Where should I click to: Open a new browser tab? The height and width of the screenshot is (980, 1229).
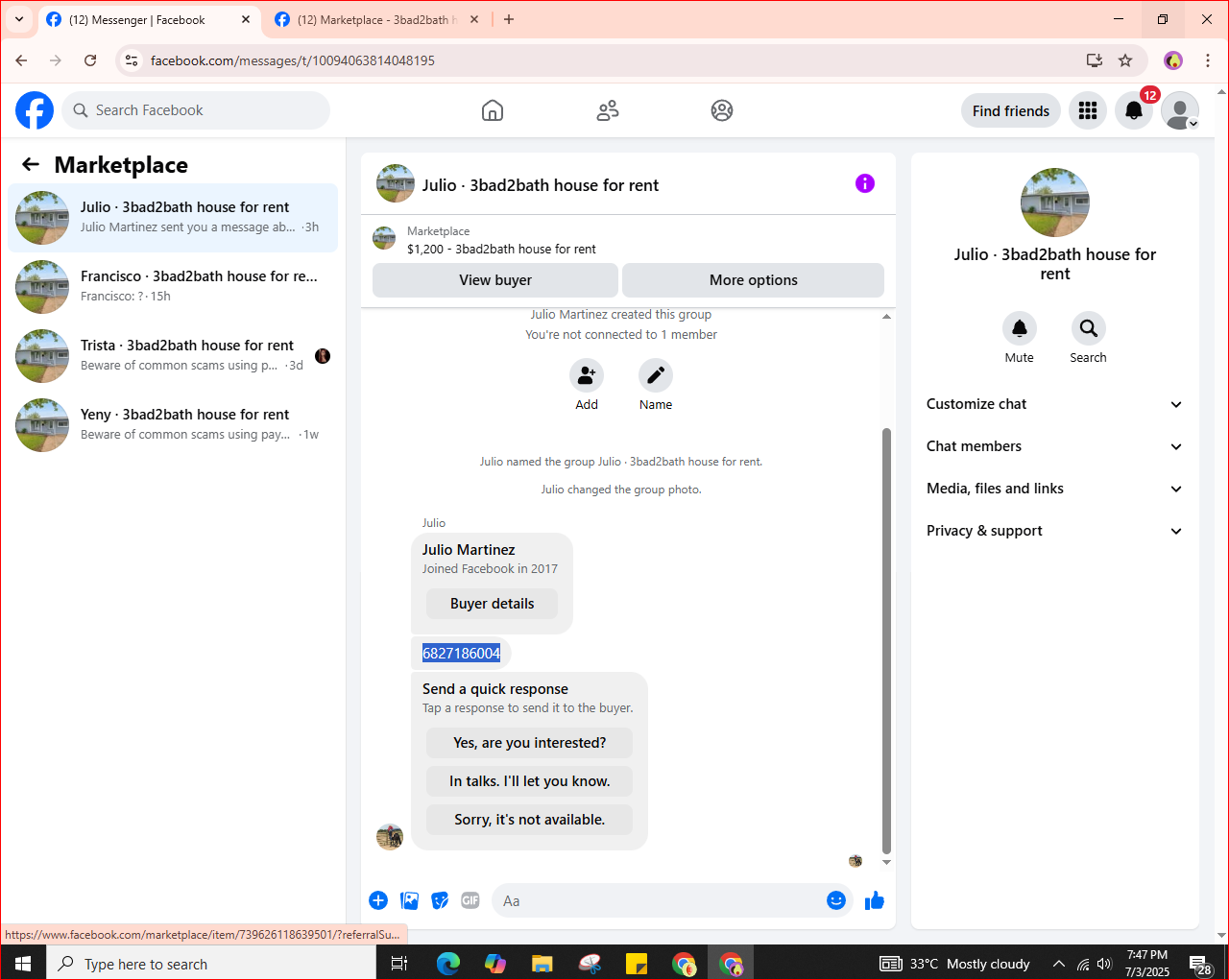509,19
